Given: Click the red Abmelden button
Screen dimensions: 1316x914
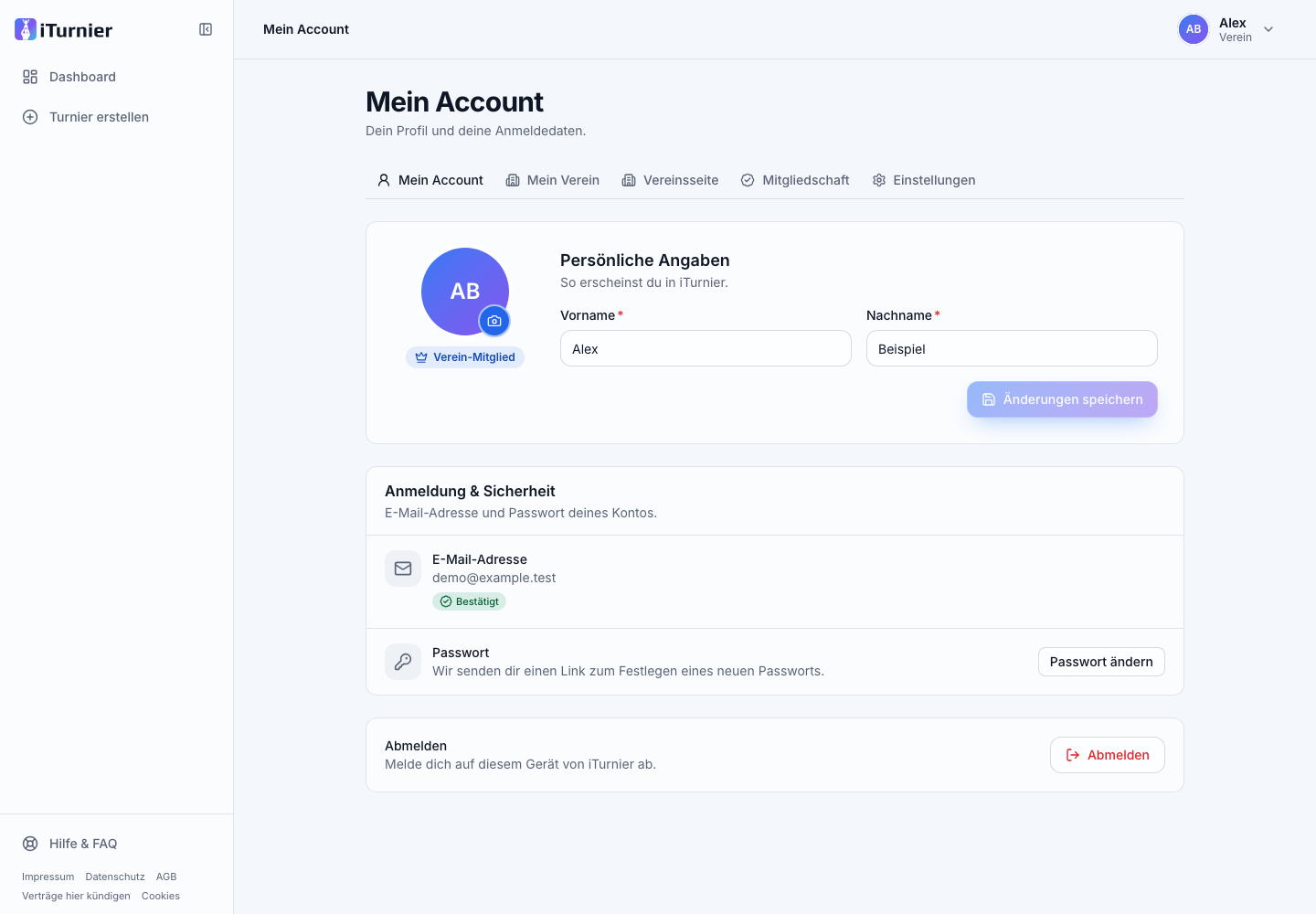Looking at the screenshot, I should 1108,755.
